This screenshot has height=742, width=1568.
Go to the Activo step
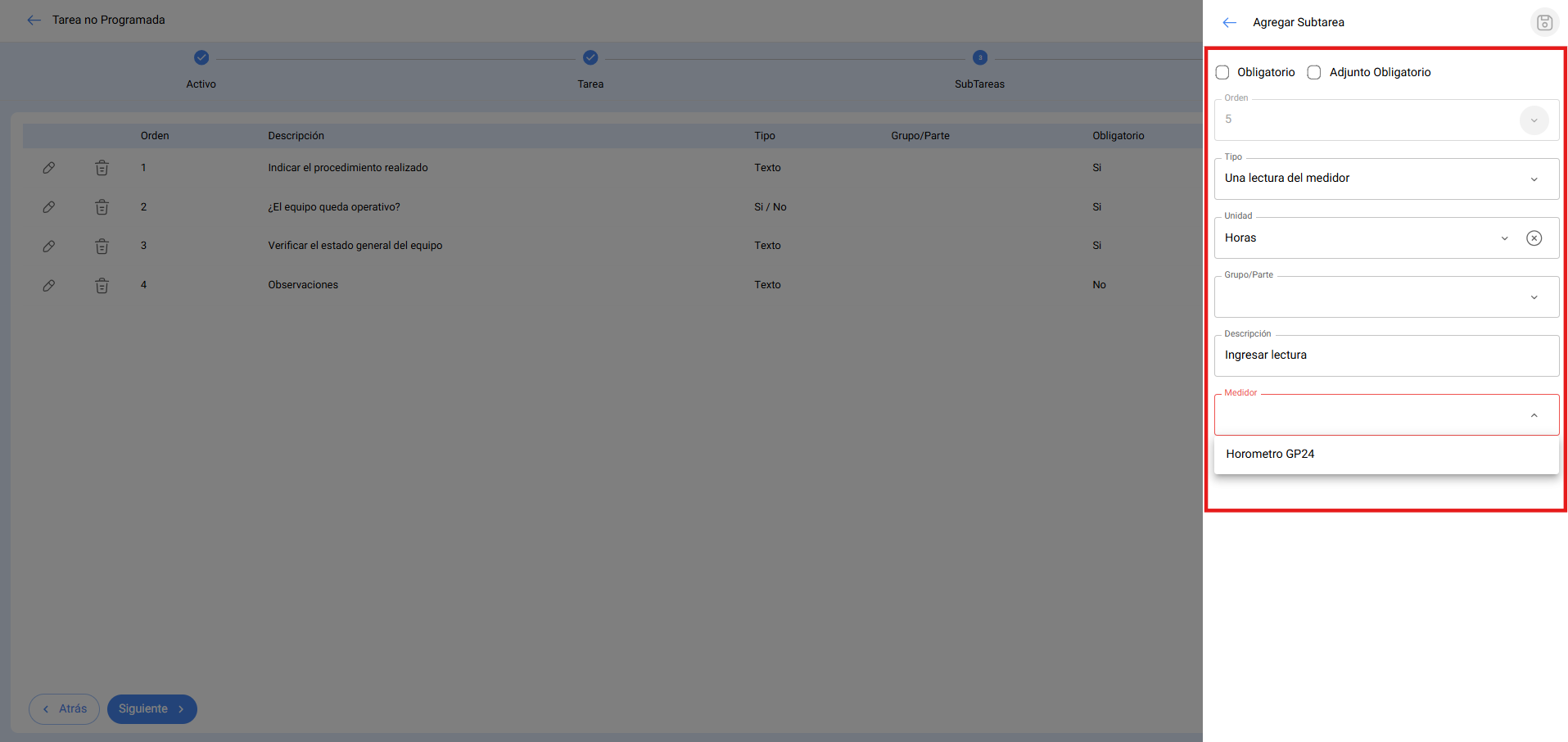(x=201, y=58)
